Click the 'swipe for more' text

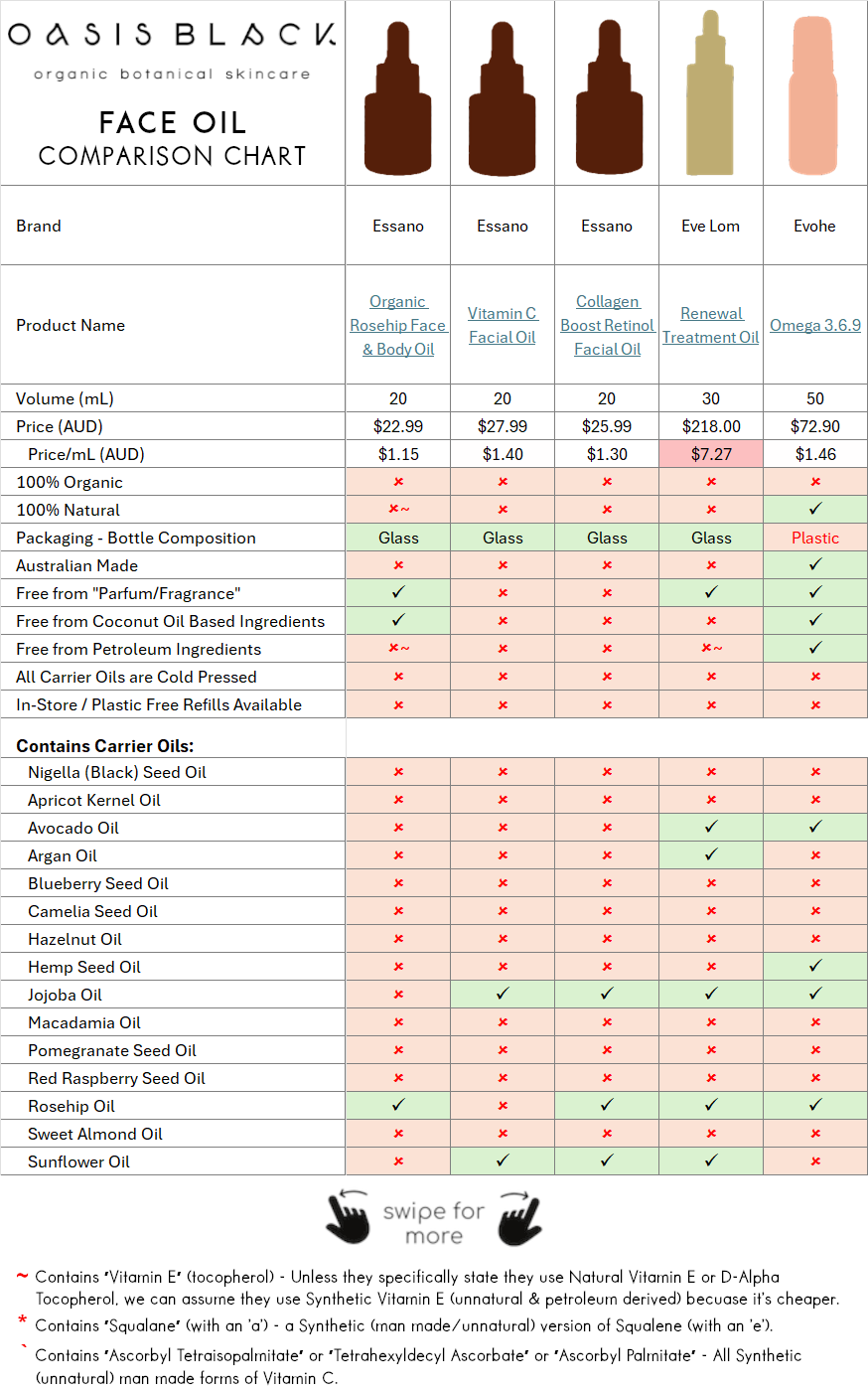tap(434, 1223)
